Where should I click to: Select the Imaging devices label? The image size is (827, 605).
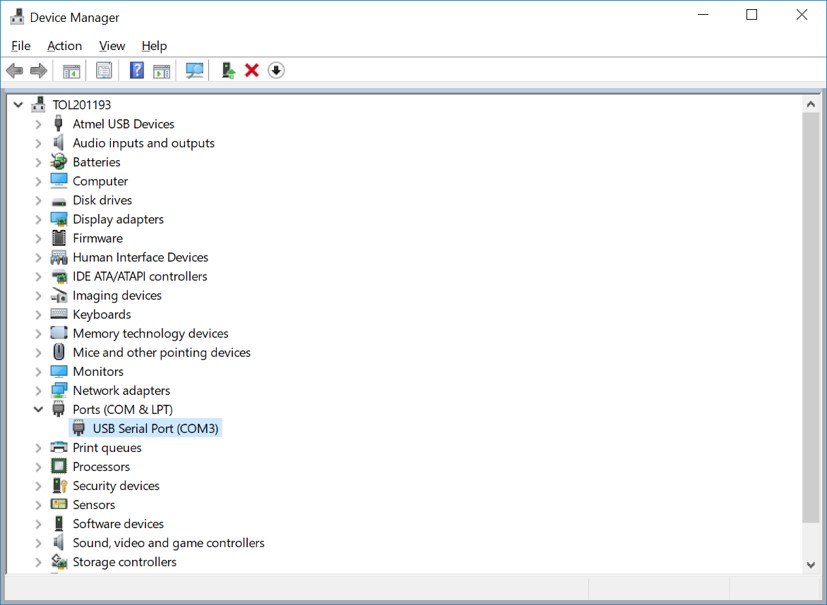[117, 295]
